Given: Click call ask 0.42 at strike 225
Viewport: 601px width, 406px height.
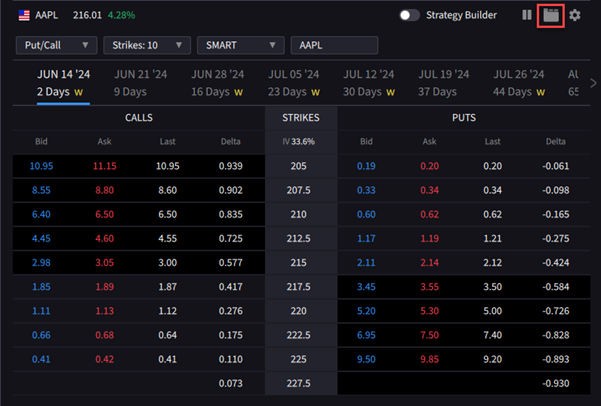Looking at the screenshot, I should click(x=105, y=359).
